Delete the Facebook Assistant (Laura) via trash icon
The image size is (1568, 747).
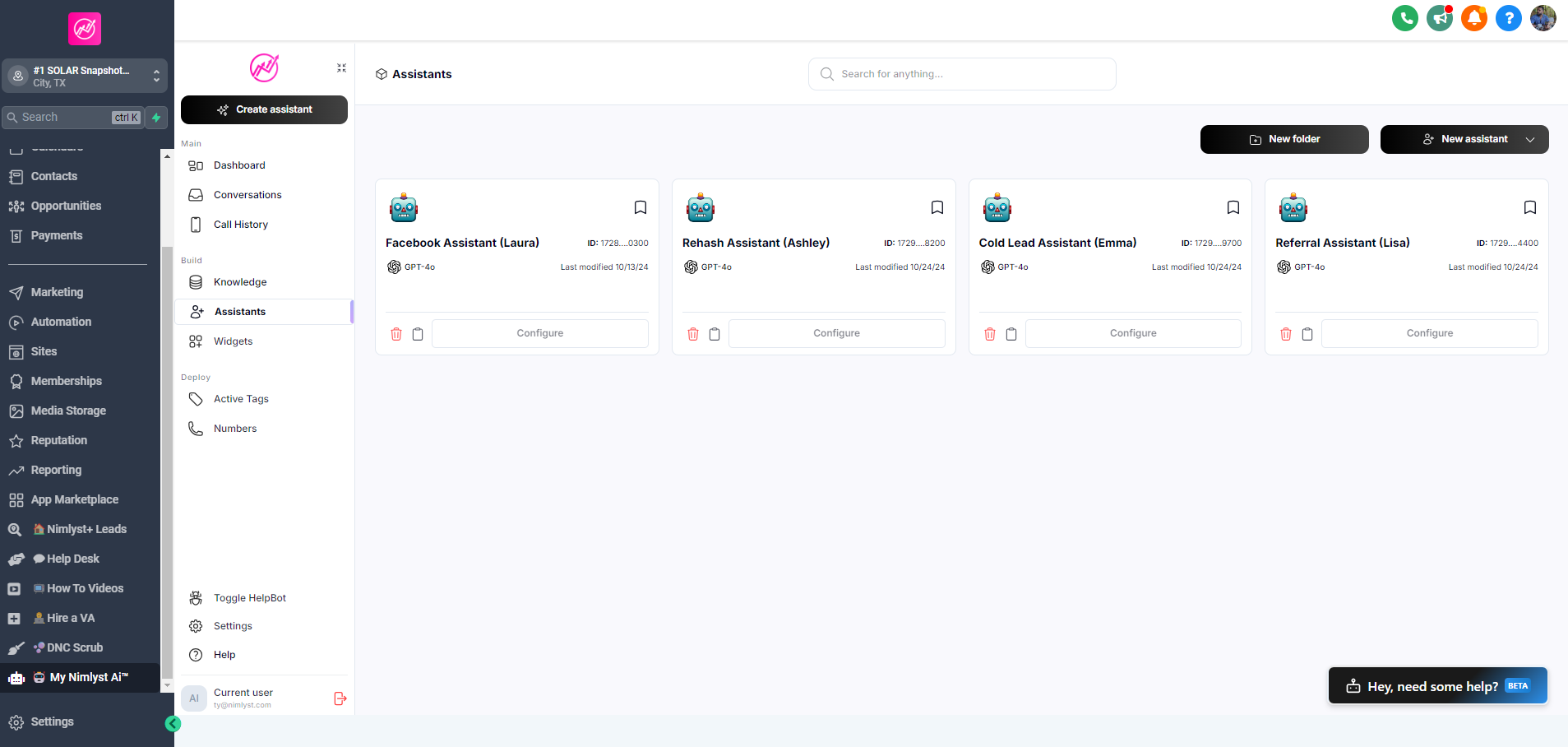[396, 334]
